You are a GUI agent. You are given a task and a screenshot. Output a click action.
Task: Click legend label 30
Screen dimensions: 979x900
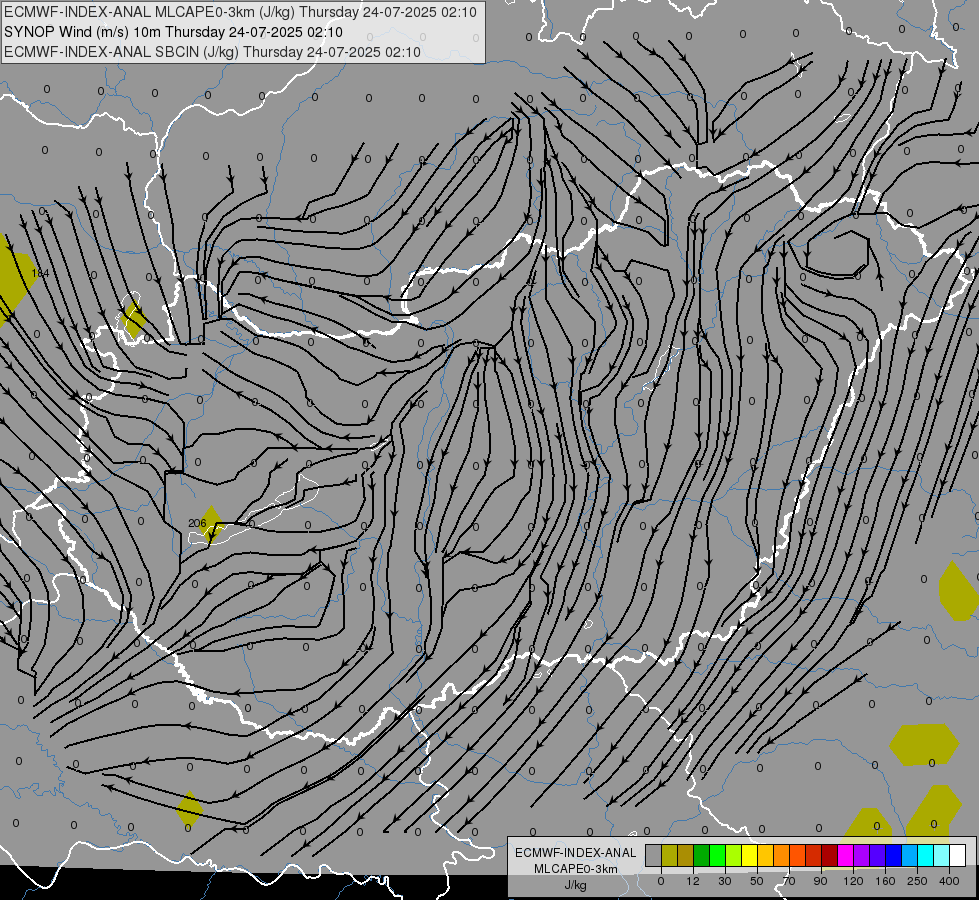tap(725, 881)
